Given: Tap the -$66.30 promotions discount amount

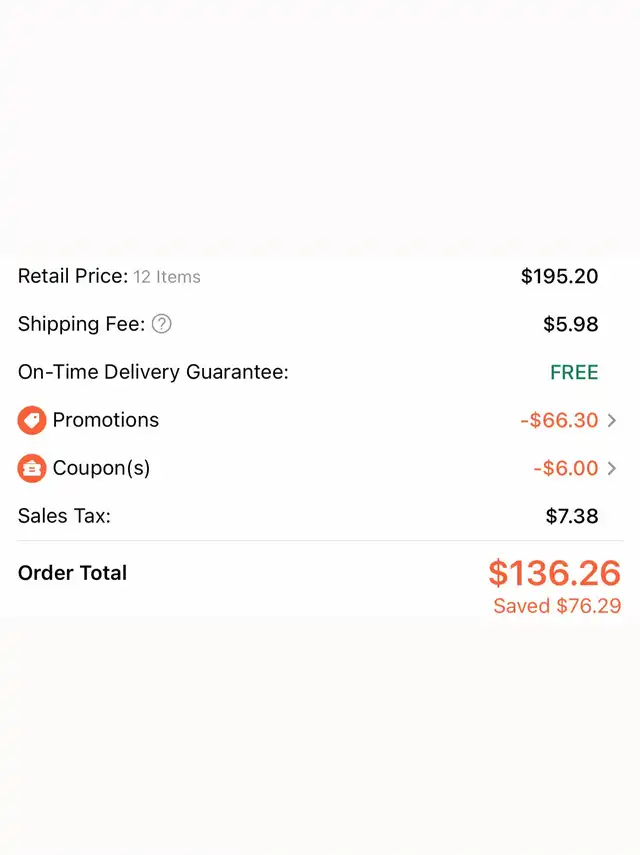Looking at the screenshot, I should coord(559,420).
